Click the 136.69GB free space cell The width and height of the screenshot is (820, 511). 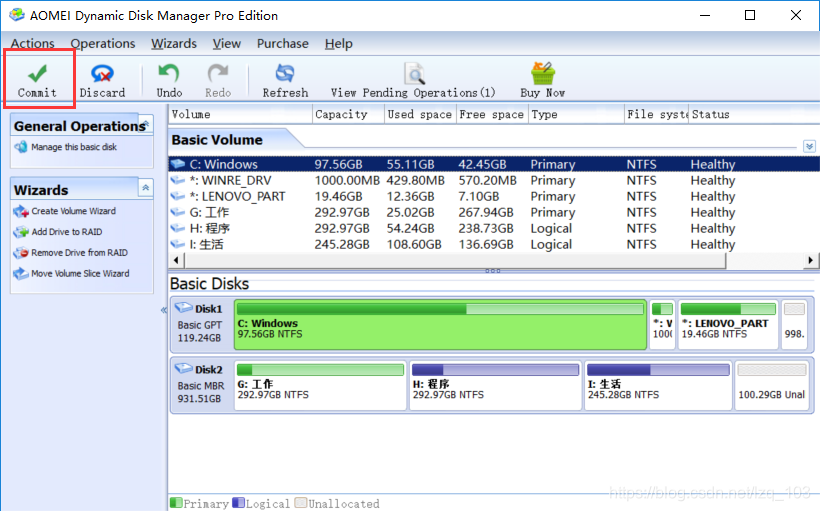(486, 244)
